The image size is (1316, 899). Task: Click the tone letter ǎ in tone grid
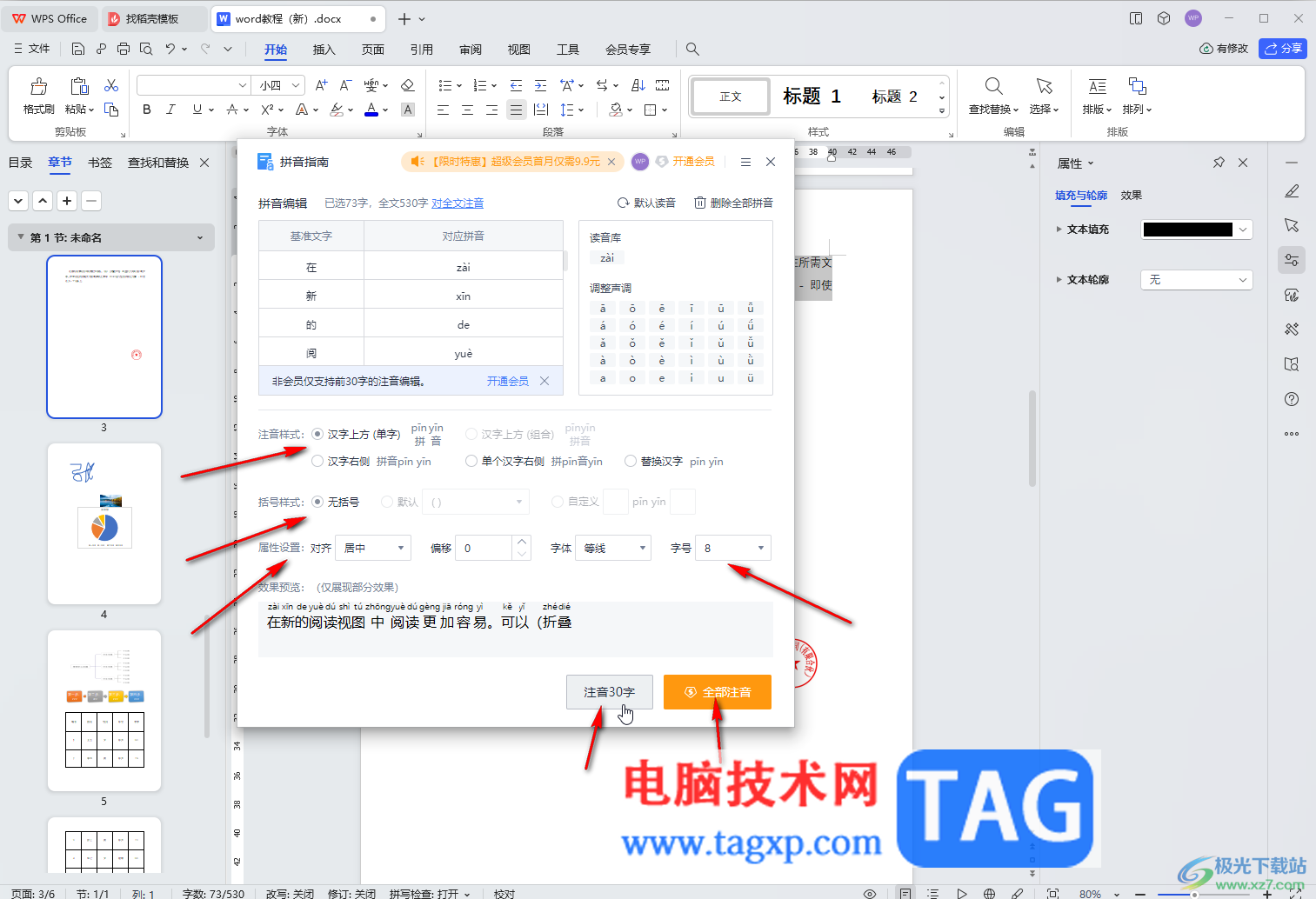point(603,343)
